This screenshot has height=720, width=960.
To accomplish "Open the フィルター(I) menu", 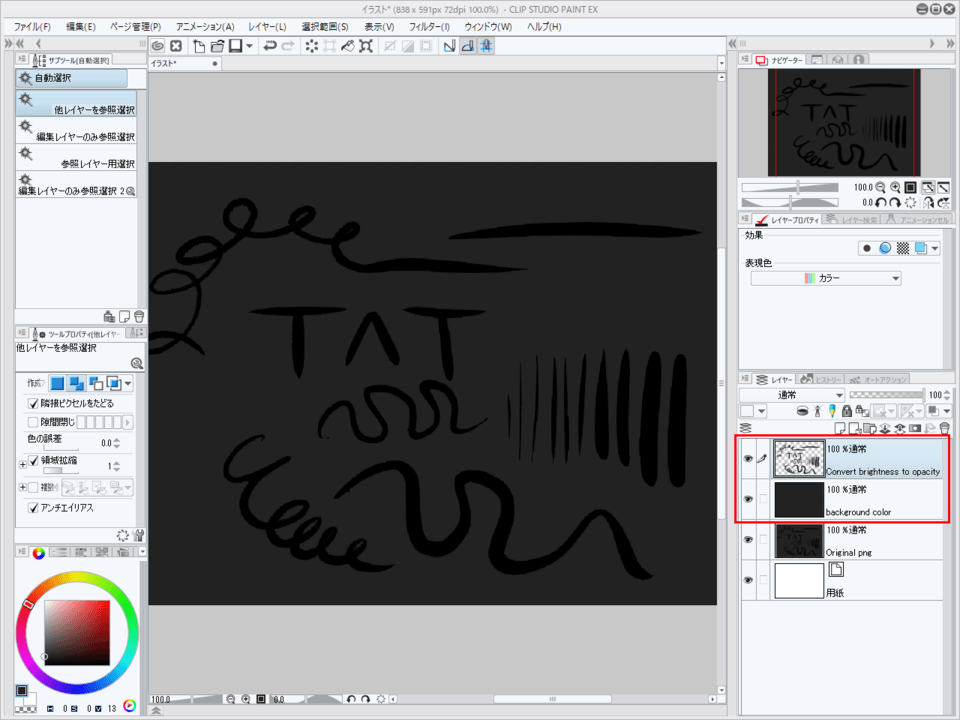I will [432, 26].
